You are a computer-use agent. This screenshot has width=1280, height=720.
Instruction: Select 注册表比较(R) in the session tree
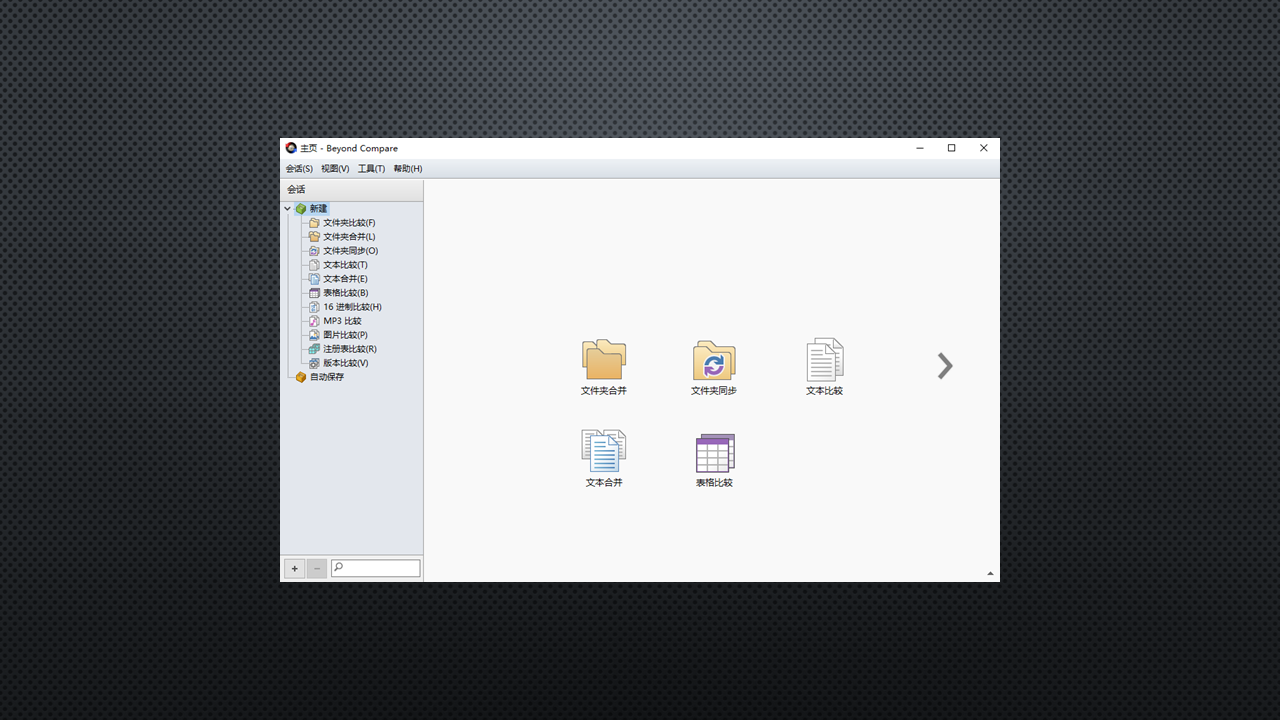click(349, 349)
